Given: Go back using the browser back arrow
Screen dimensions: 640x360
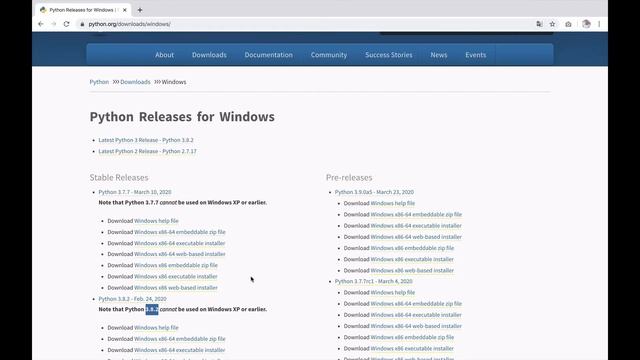Looking at the screenshot, I should (x=40, y=24).
